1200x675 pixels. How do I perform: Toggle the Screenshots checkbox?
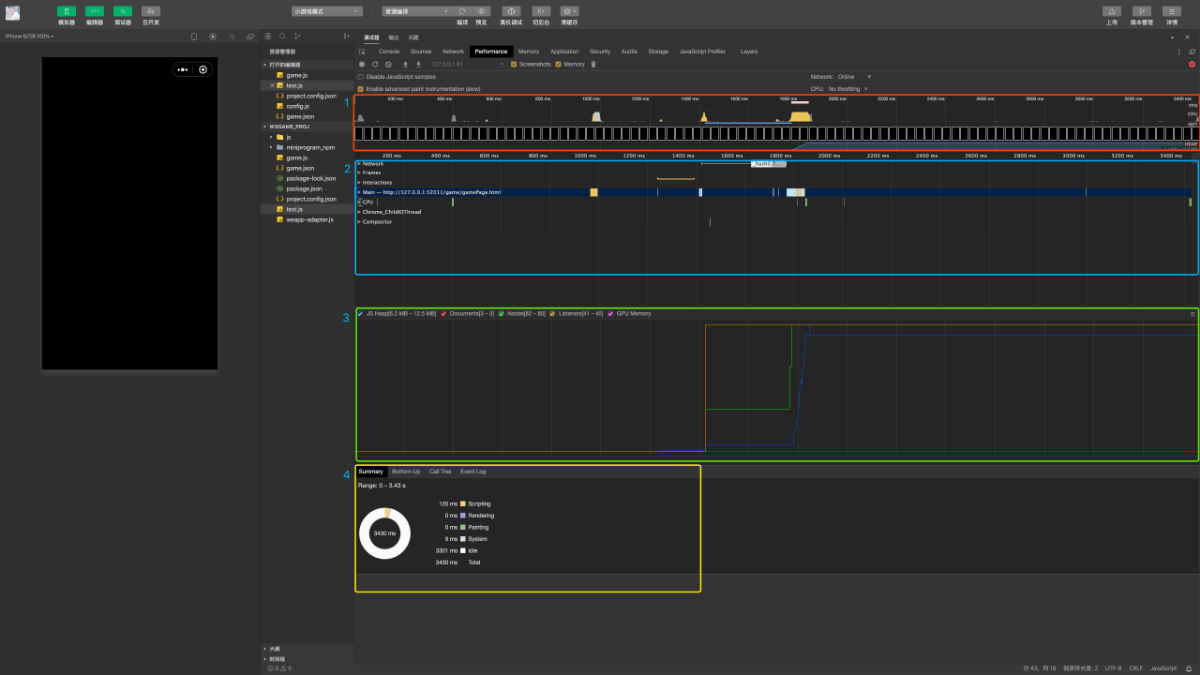514,64
